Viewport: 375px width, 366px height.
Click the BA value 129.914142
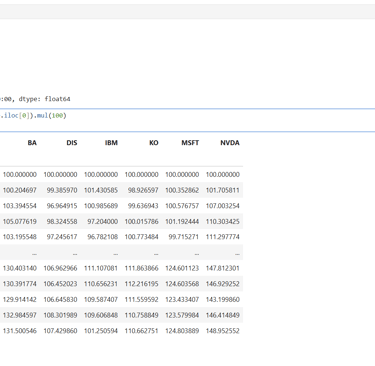20,300
